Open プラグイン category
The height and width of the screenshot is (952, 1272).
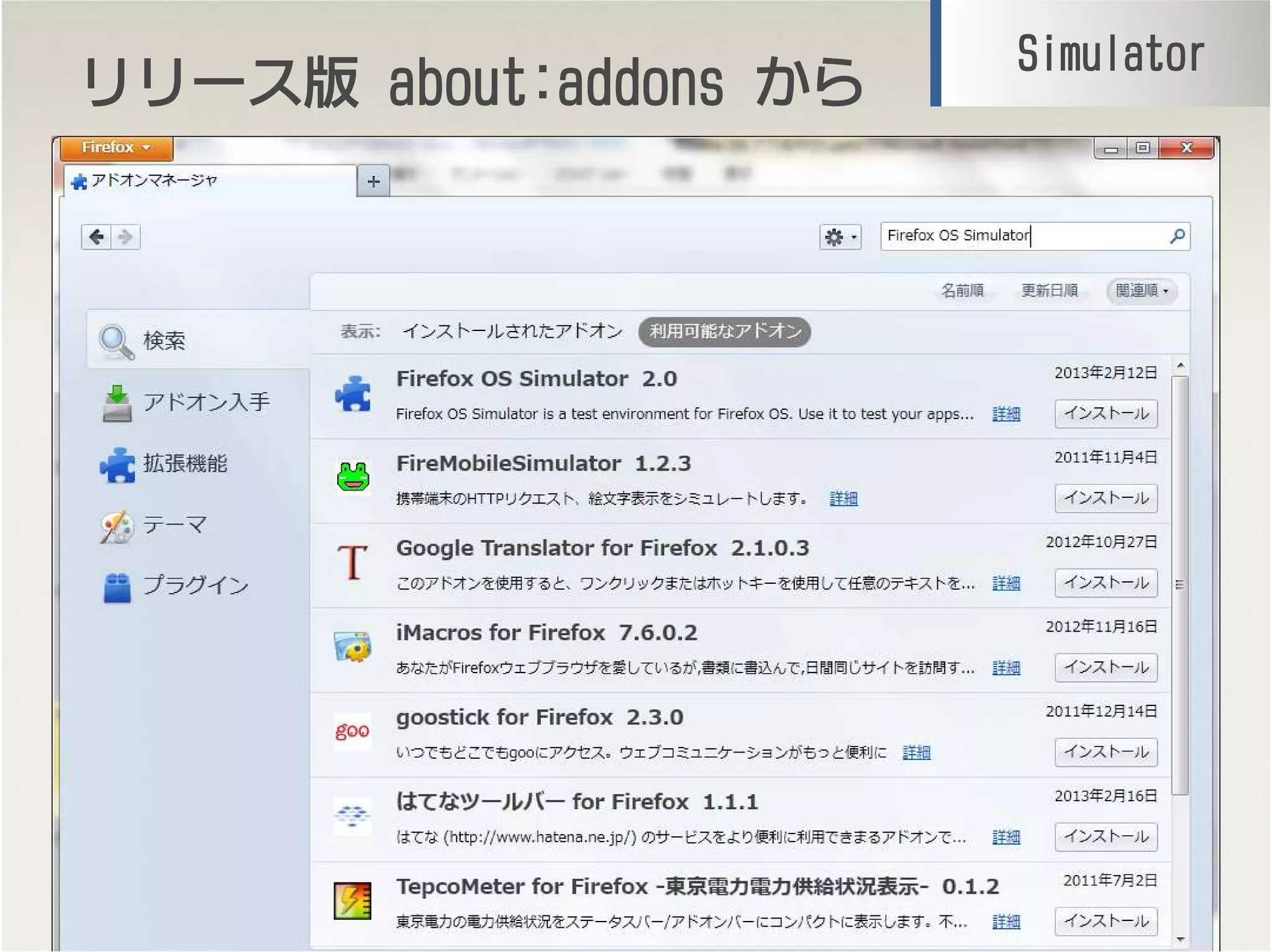pos(198,586)
